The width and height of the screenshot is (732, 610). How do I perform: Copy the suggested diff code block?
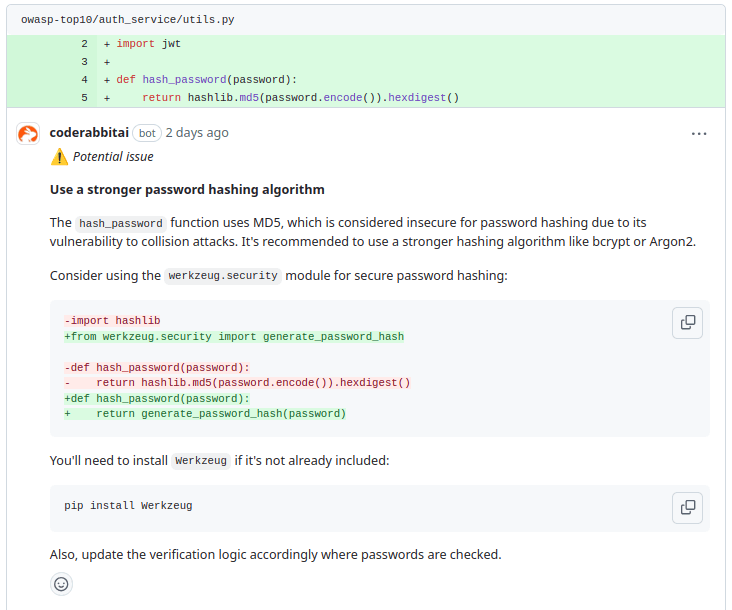click(x=687, y=322)
